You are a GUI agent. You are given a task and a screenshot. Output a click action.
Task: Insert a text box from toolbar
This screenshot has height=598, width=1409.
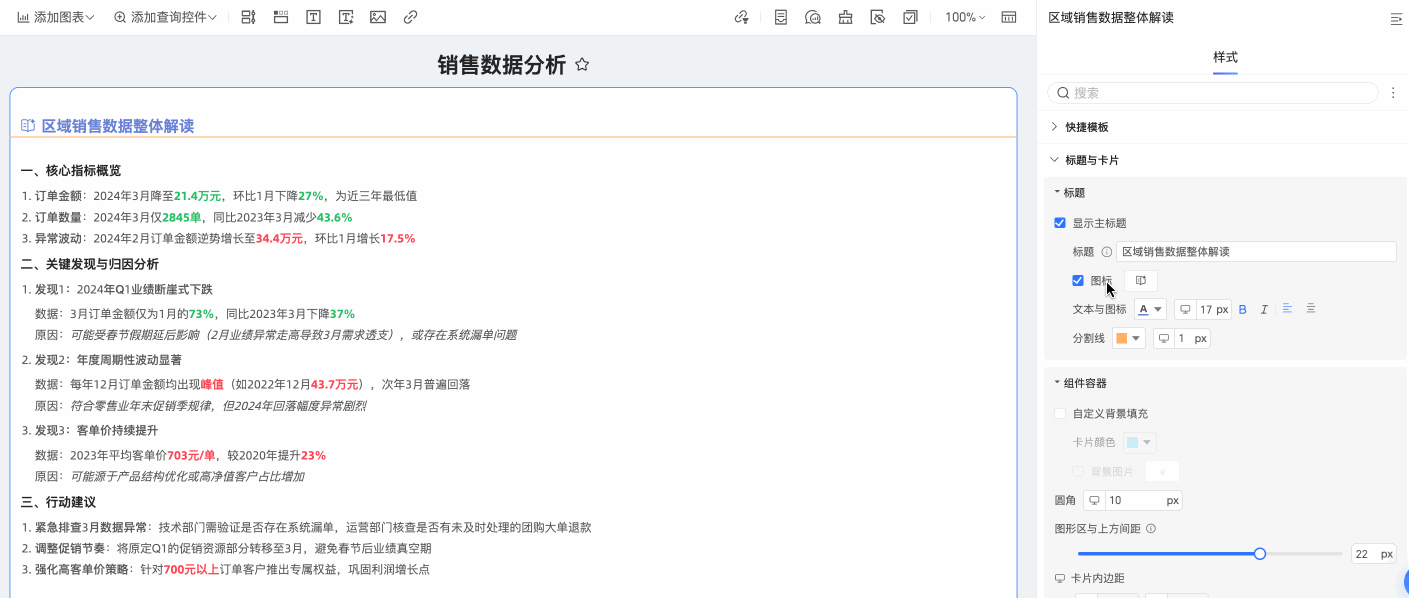pyautogui.click(x=314, y=17)
